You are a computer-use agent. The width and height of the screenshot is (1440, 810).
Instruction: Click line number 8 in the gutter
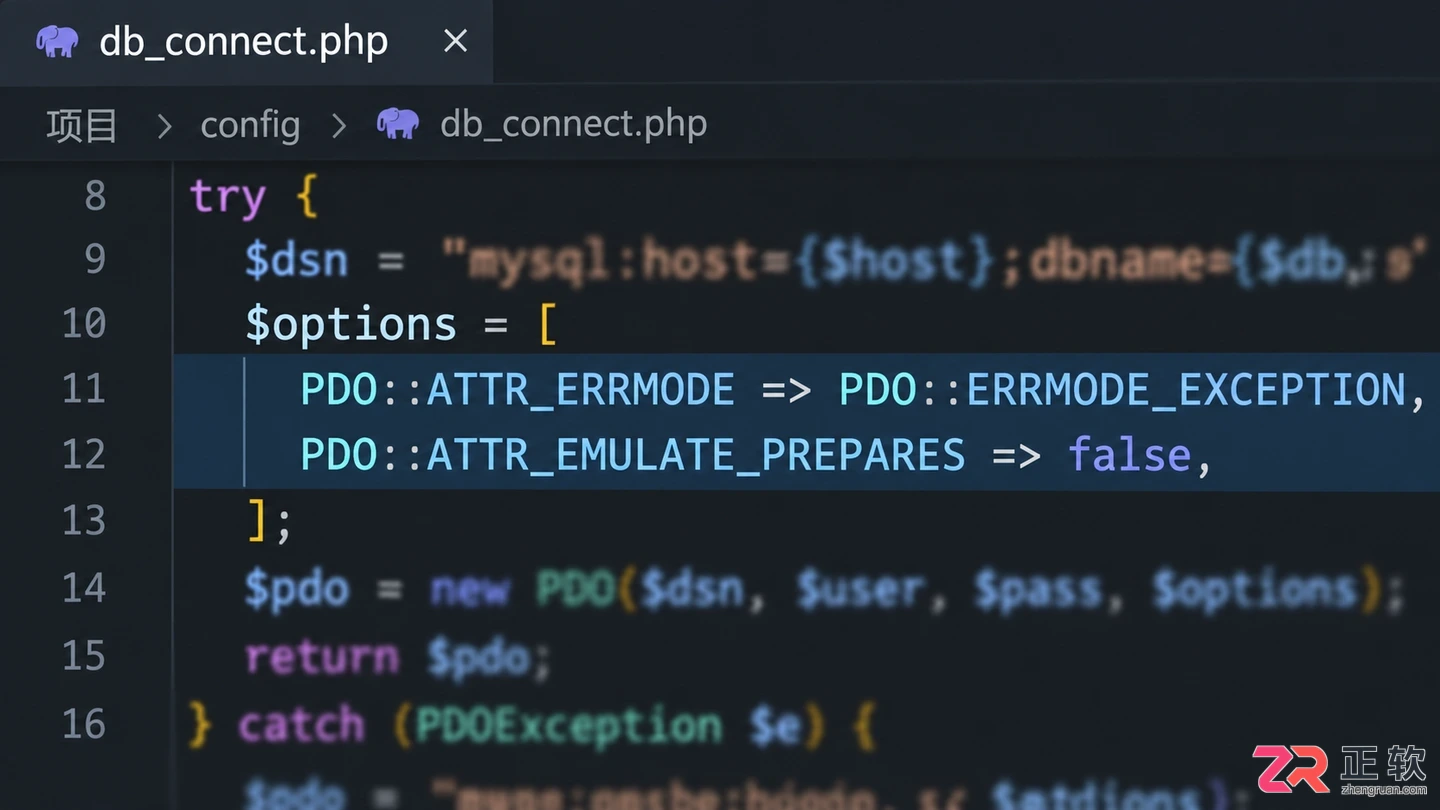[95, 196]
